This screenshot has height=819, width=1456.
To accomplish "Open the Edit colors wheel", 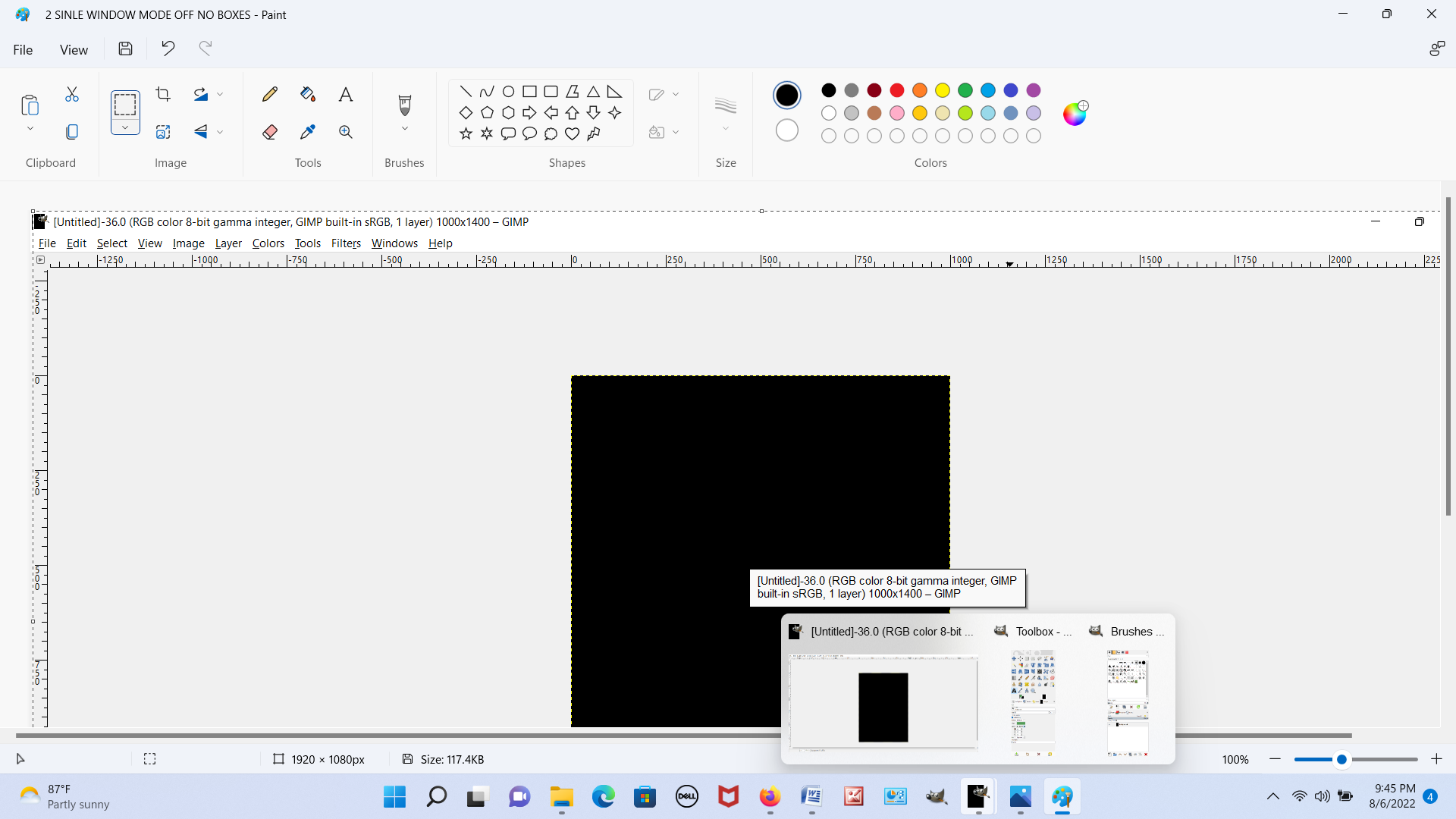I will [1075, 113].
